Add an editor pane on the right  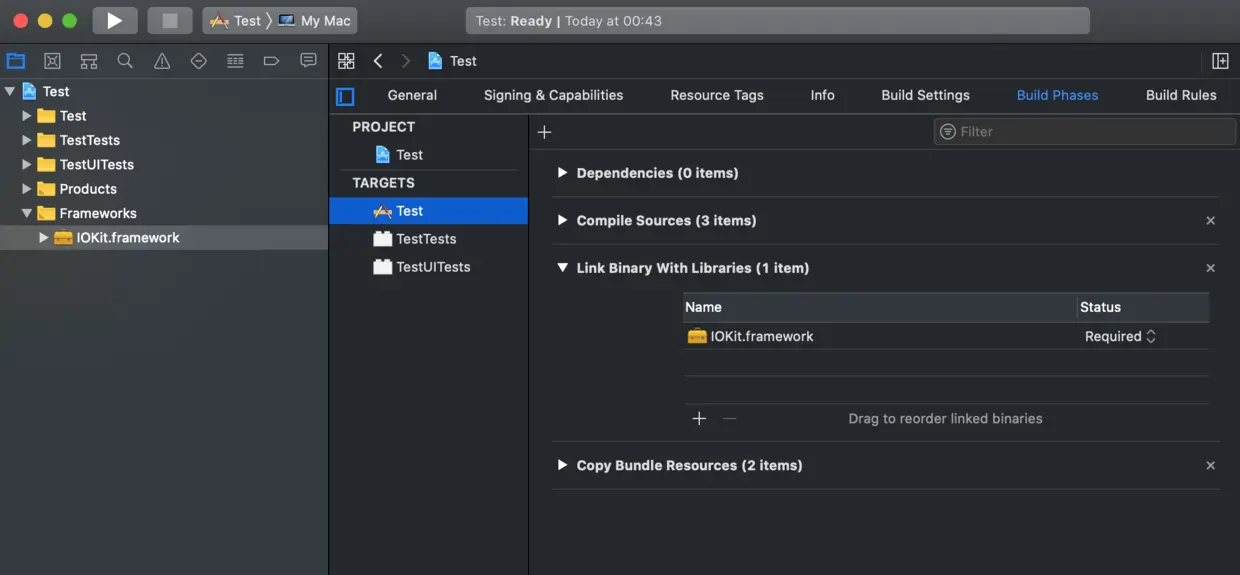(1220, 61)
